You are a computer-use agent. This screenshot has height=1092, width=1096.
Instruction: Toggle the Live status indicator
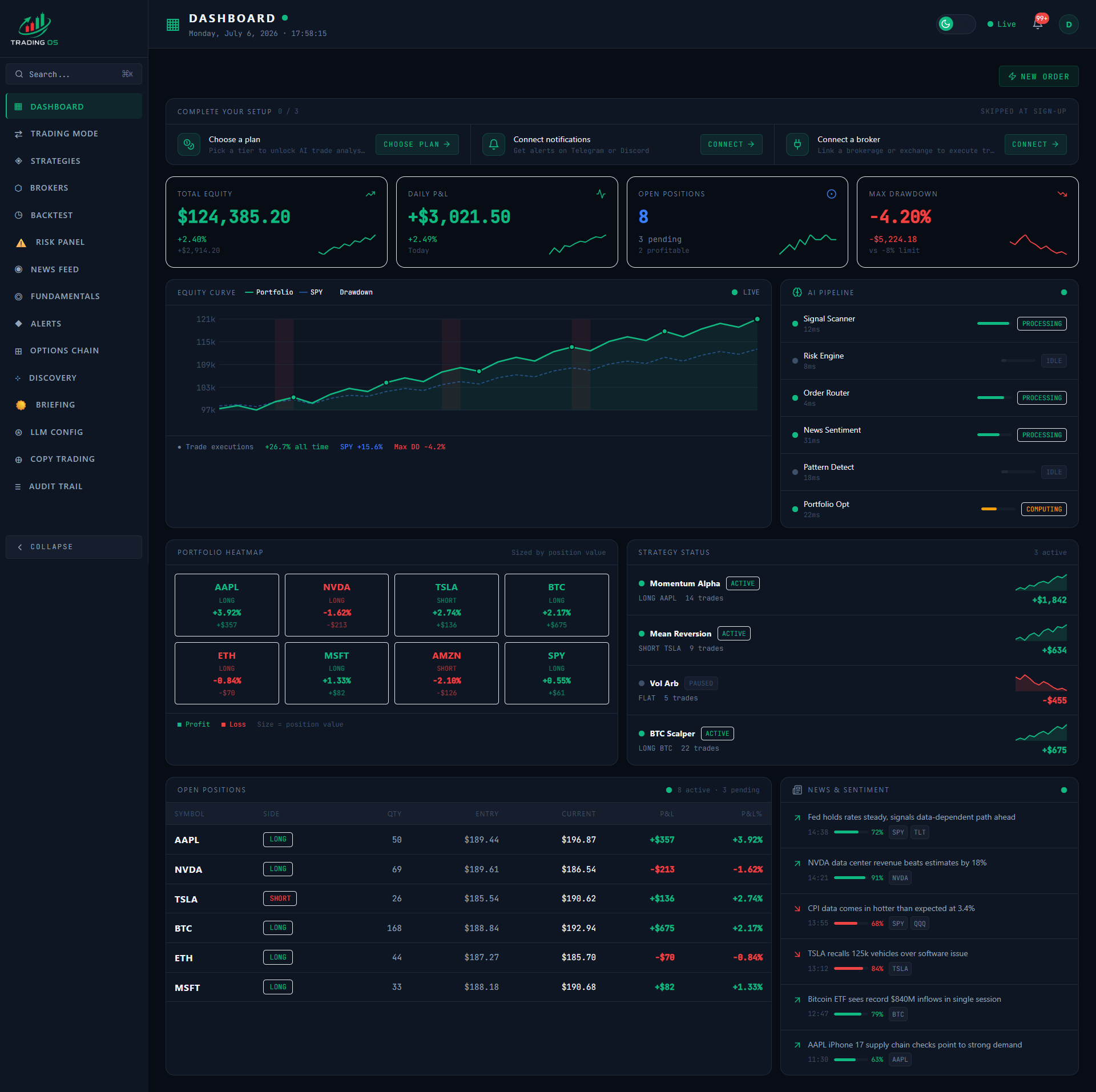point(1002,24)
